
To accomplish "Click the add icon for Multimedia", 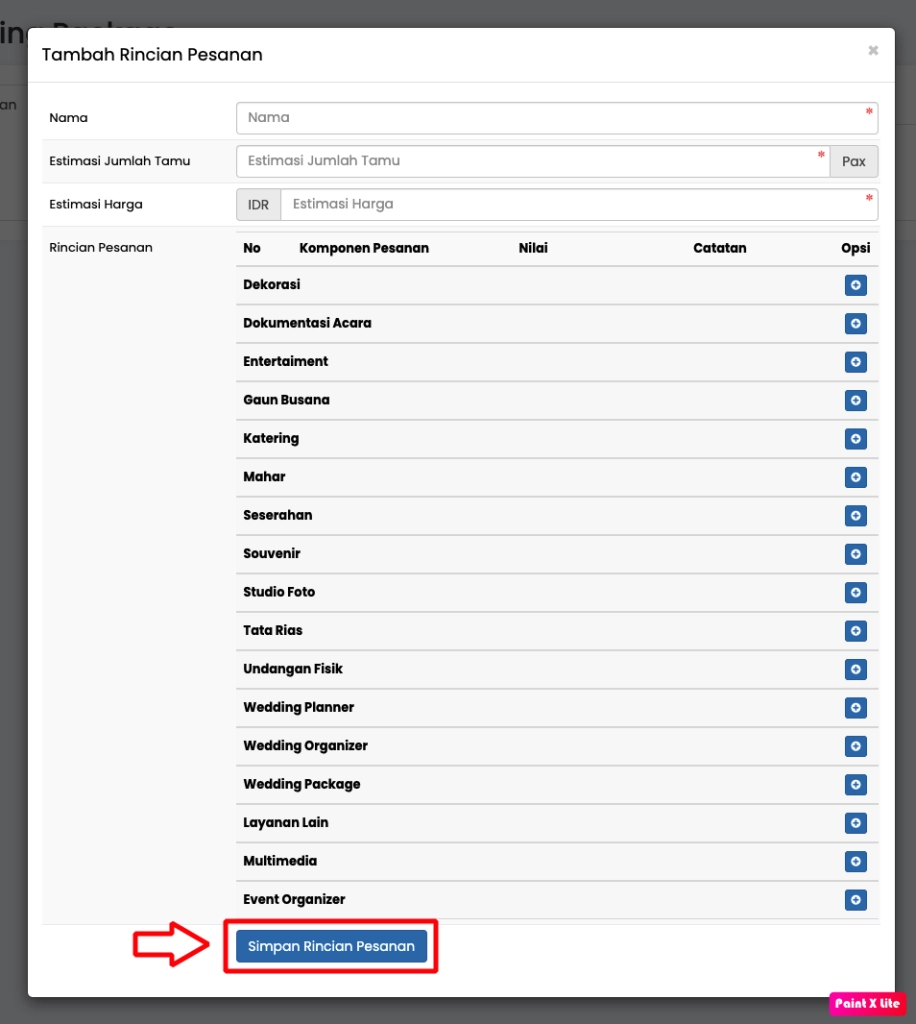I will tap(855, 861).
